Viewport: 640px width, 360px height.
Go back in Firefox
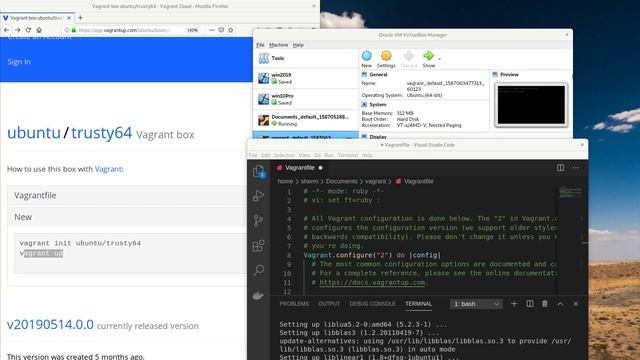coord(7,30)
